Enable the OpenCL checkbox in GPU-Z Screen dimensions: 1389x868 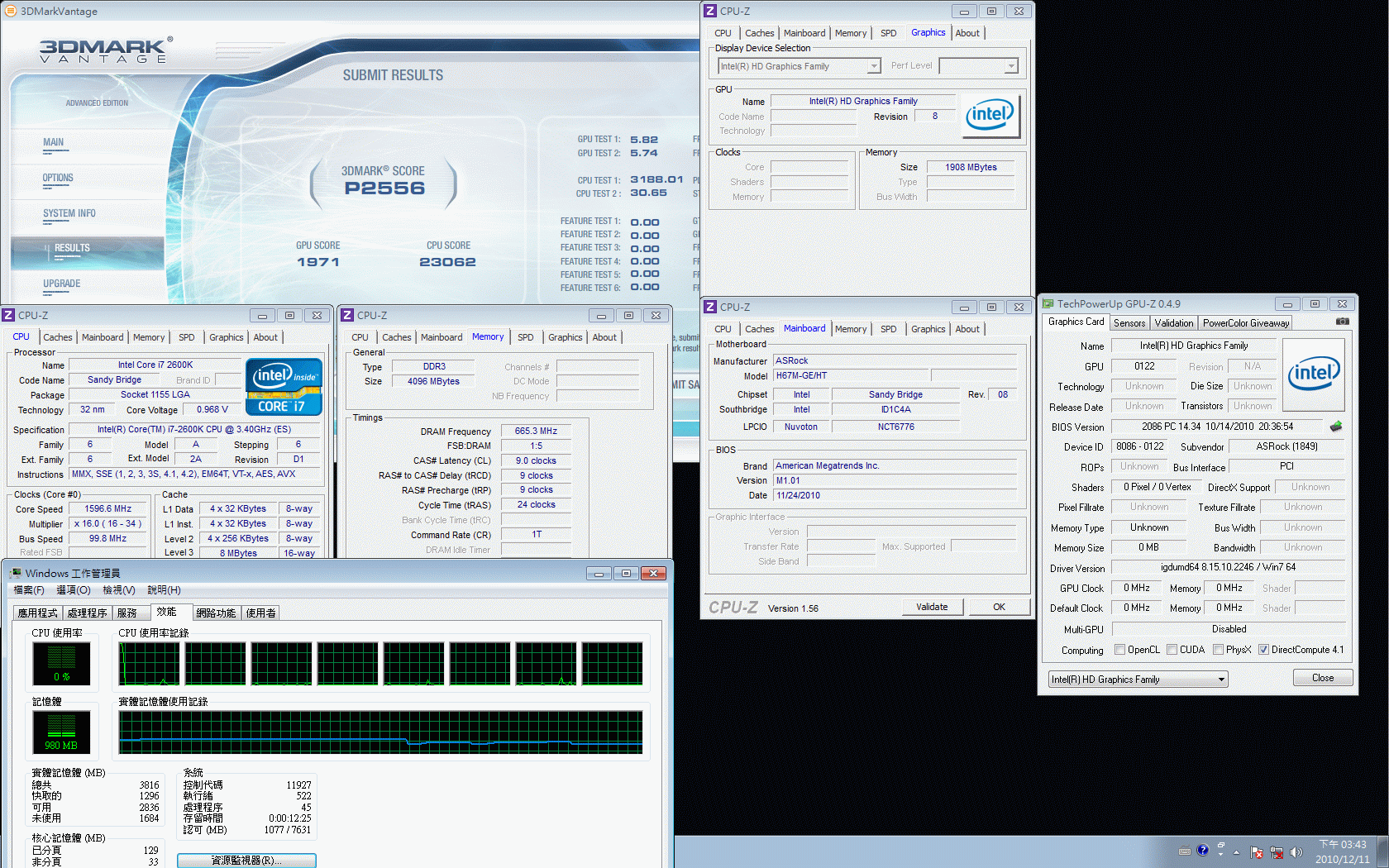point(1119,650)
